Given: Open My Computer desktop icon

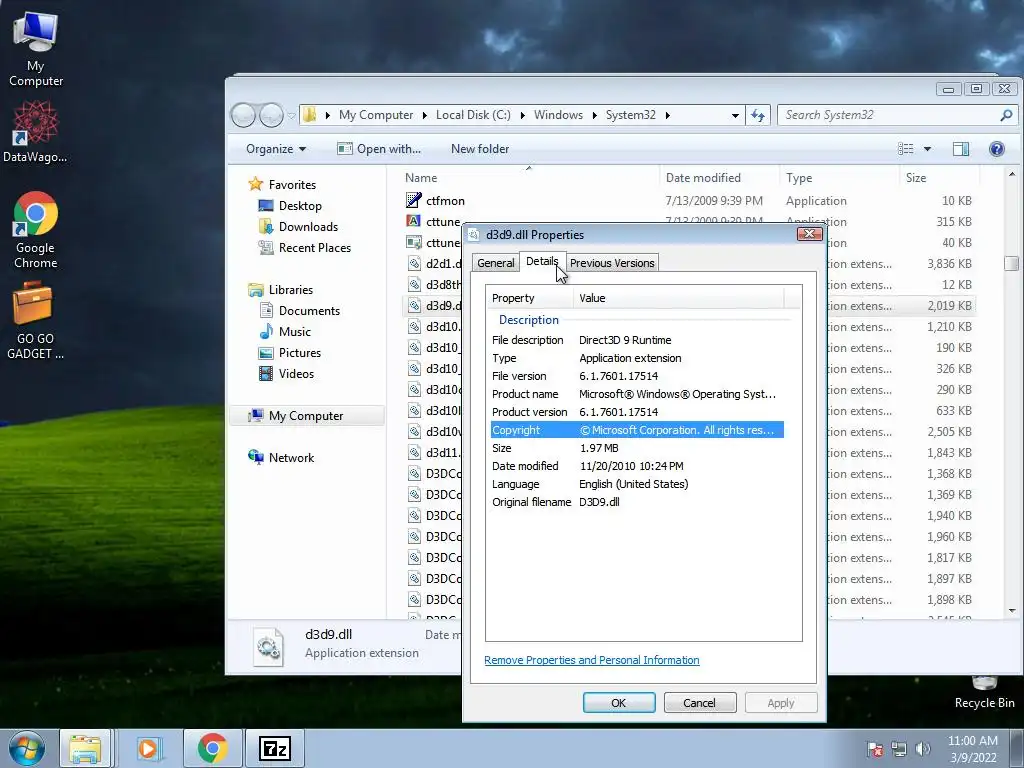Looking at the screenshot, I should coord(35,50).
